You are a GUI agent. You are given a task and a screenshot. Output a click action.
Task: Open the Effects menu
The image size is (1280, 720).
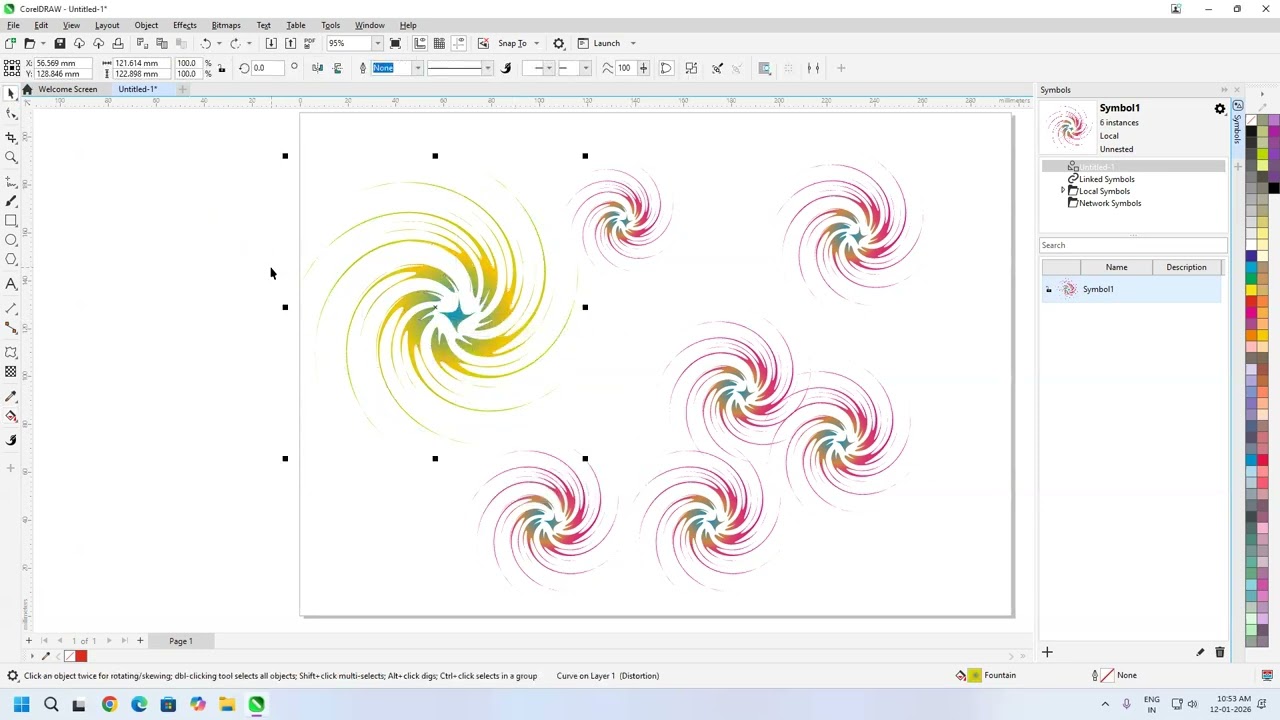pyautogui.click(x=185, y=25)
